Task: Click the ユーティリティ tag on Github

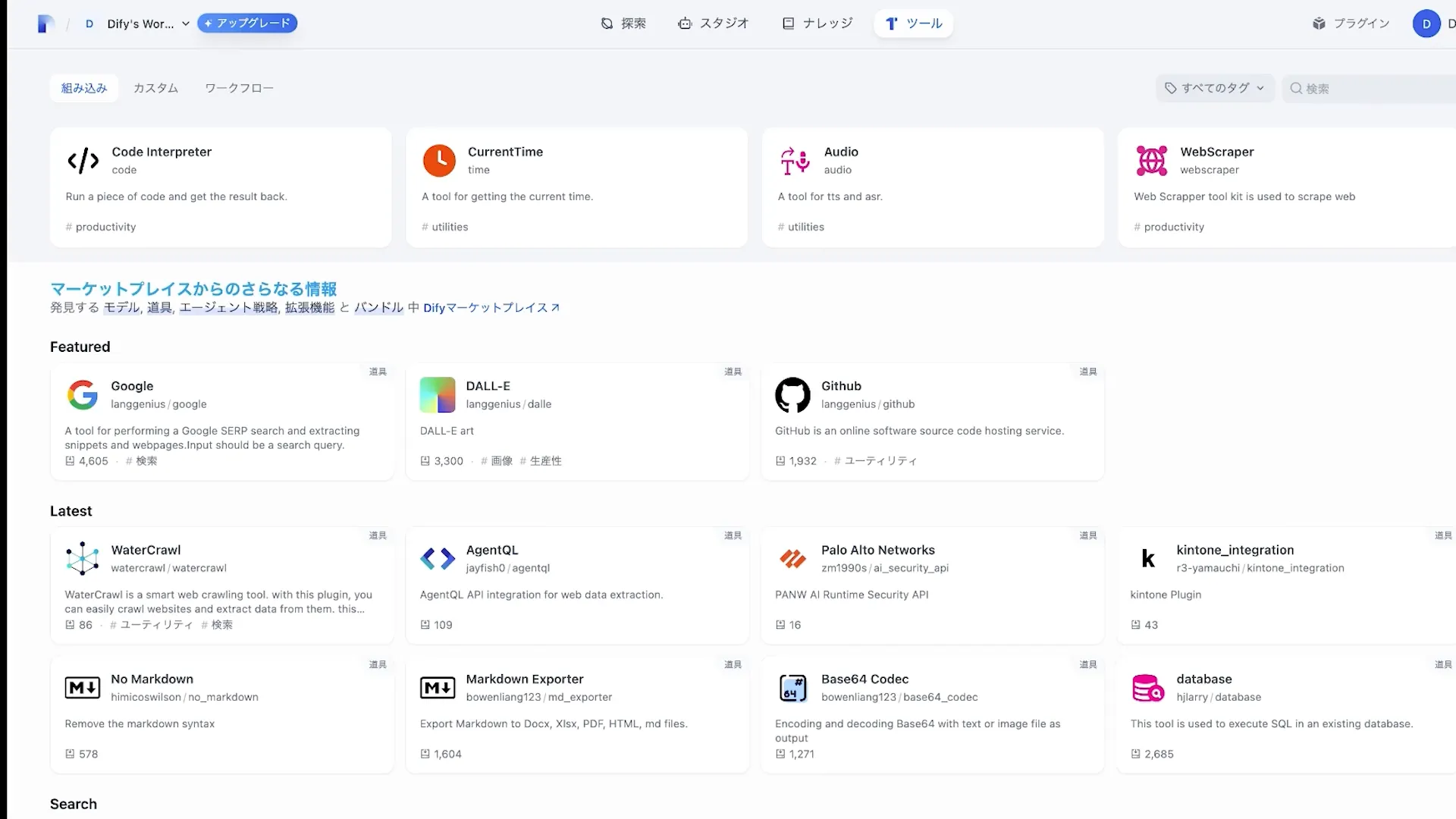Action: (x=876, y=461)
